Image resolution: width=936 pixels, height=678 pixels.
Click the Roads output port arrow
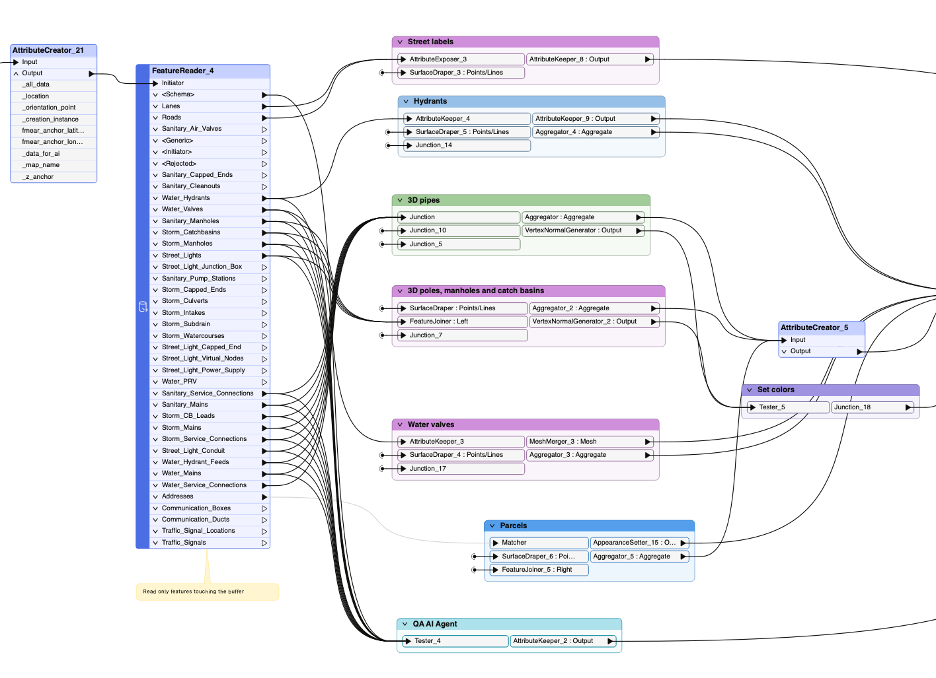click(x=264, y=118)
